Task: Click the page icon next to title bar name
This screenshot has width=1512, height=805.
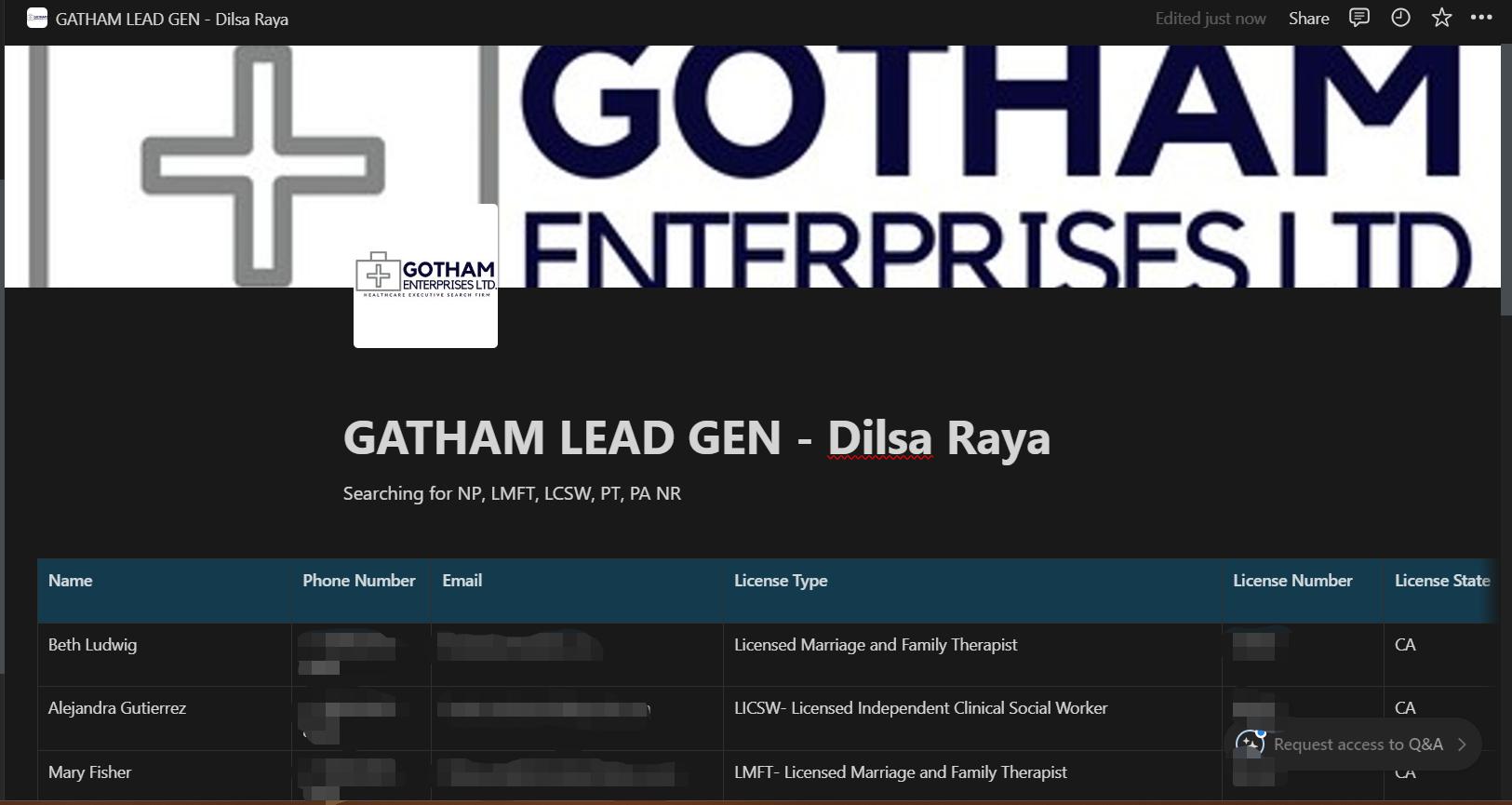Action: click(x=37, y=19)
